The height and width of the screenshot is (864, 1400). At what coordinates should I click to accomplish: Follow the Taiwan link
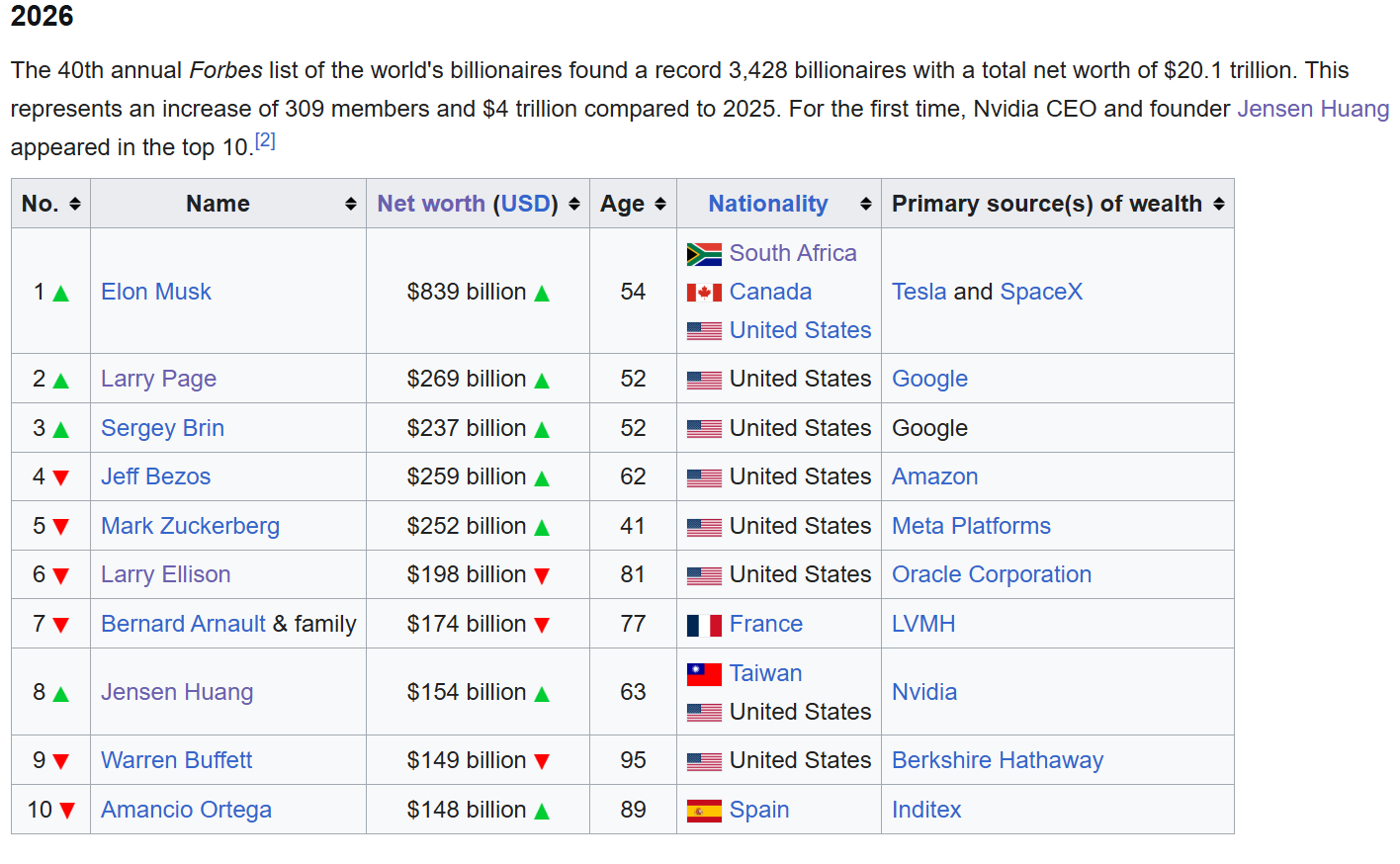[x=765, y=673]
